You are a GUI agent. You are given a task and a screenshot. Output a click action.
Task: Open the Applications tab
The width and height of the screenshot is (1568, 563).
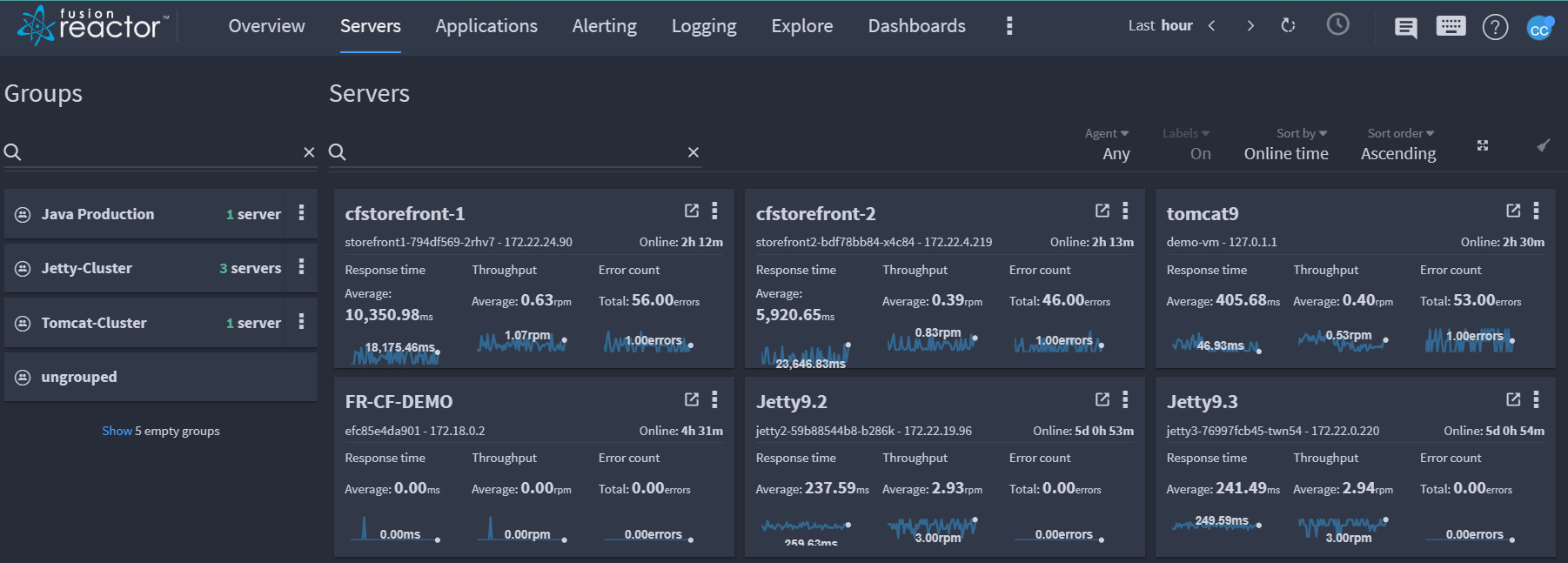486,26
